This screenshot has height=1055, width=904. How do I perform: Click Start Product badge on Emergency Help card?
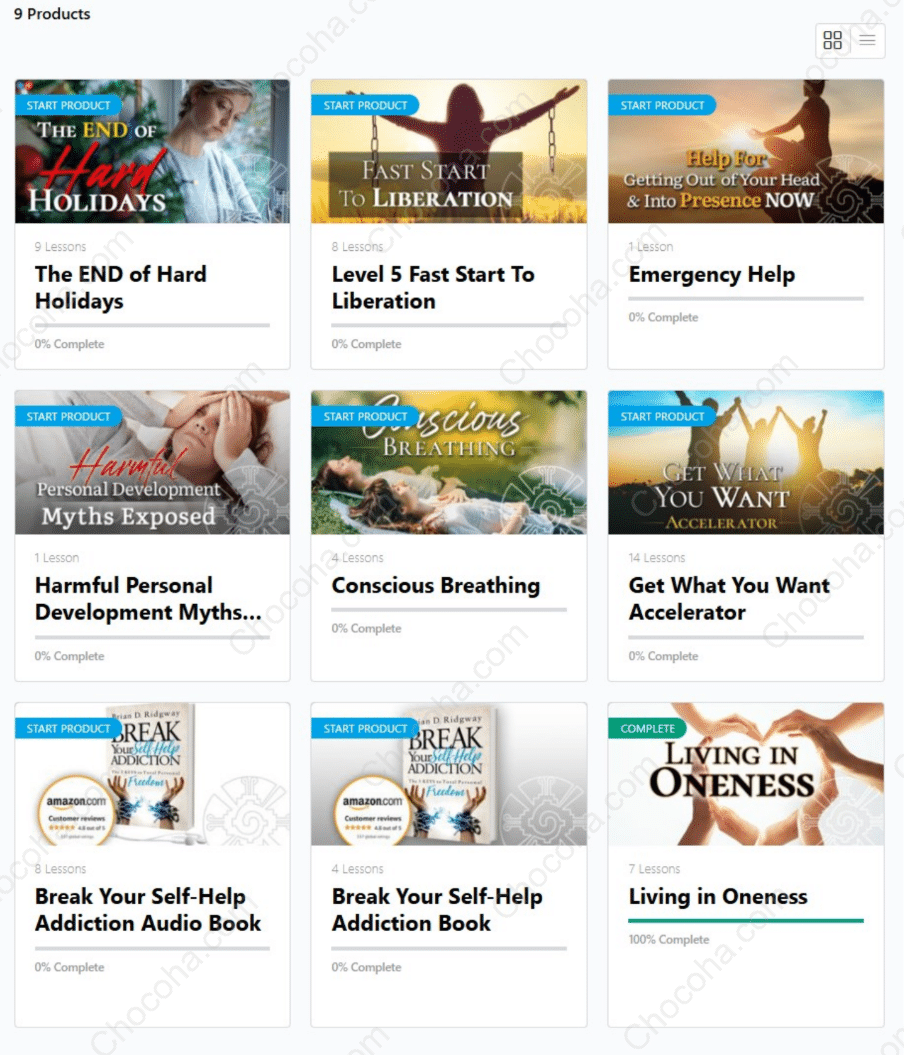662,105
